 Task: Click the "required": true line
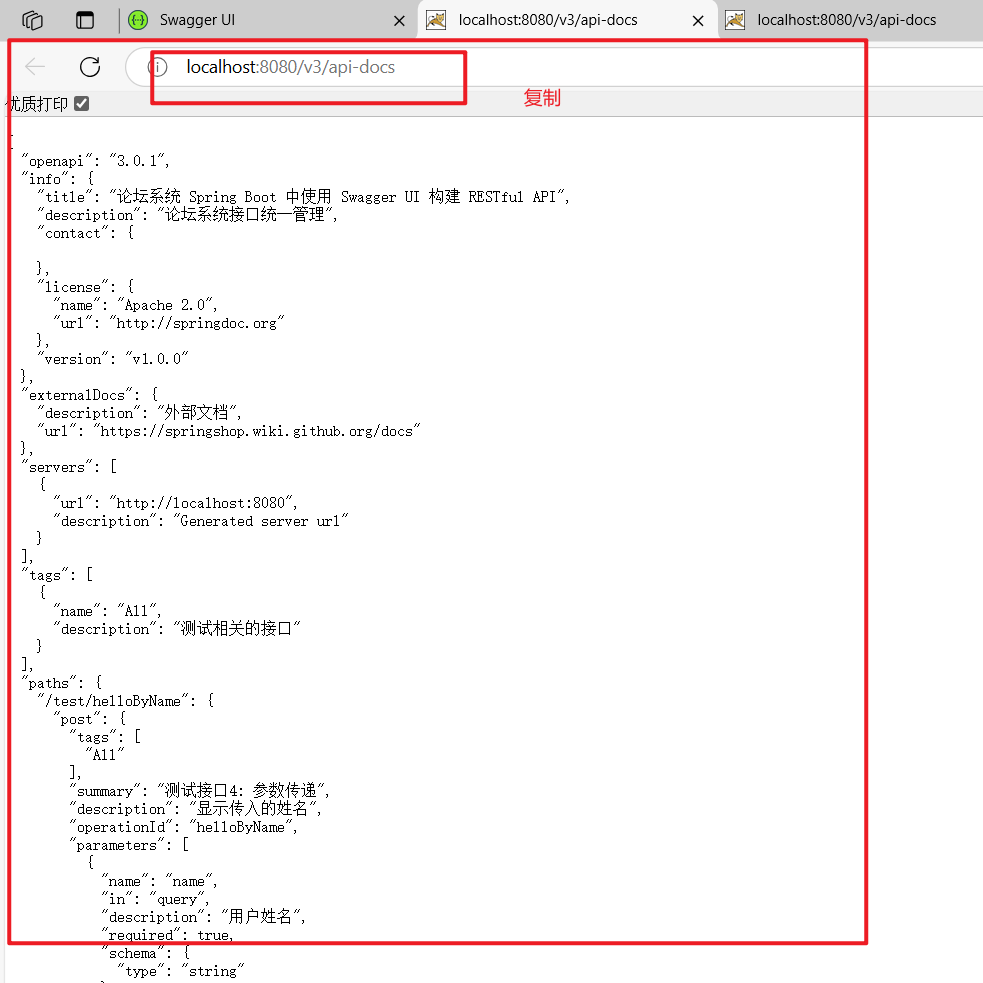click(167, 935)
